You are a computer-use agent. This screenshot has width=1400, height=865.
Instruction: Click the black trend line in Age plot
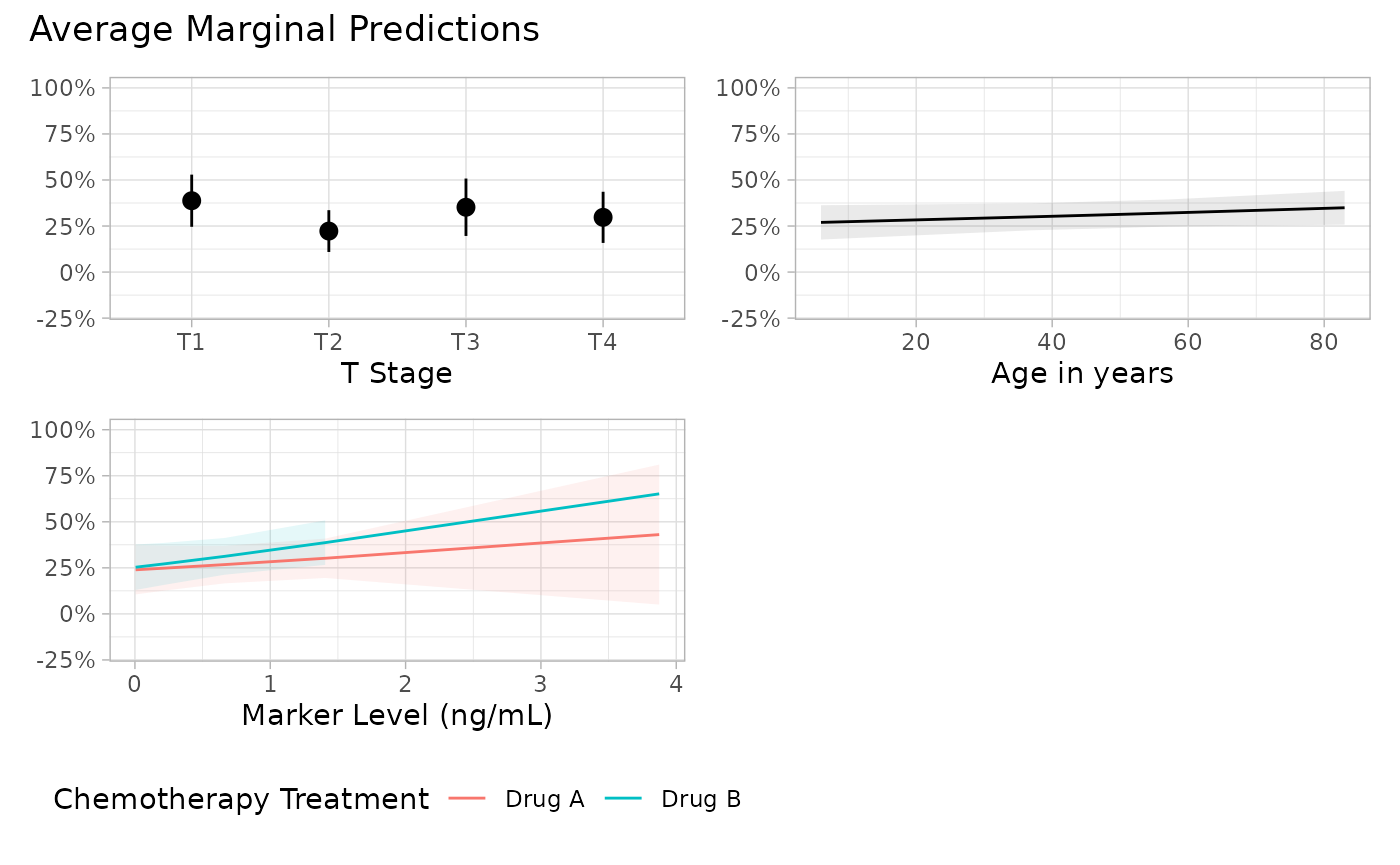(x=1082, y=215)
